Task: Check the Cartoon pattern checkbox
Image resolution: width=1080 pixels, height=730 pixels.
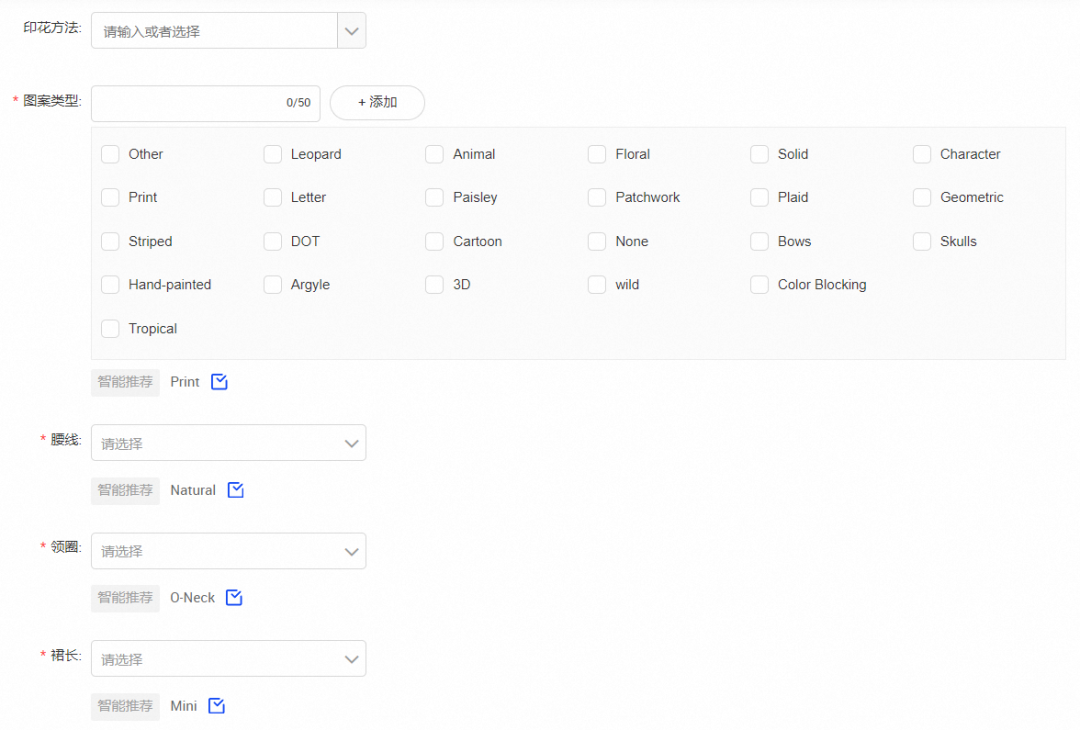Action: point(435,242)
